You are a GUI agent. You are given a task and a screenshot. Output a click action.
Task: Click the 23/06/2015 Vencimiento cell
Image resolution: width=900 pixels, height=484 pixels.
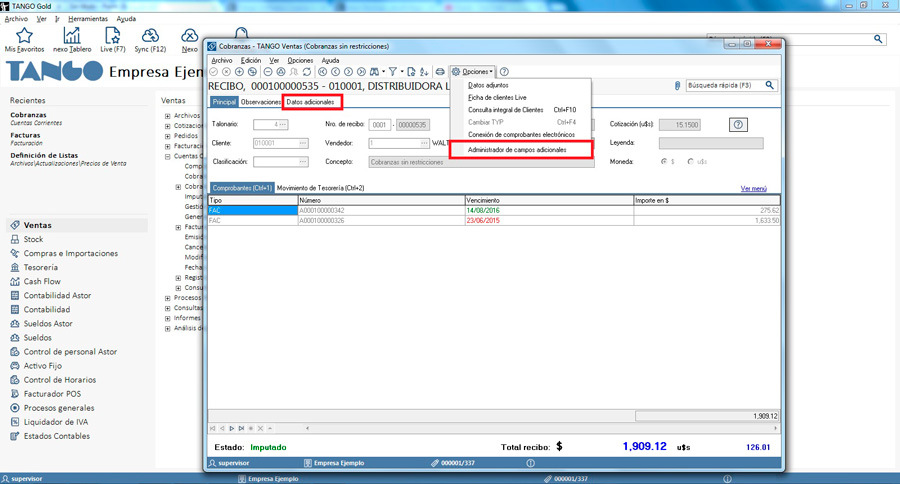(x=549, y=220)
